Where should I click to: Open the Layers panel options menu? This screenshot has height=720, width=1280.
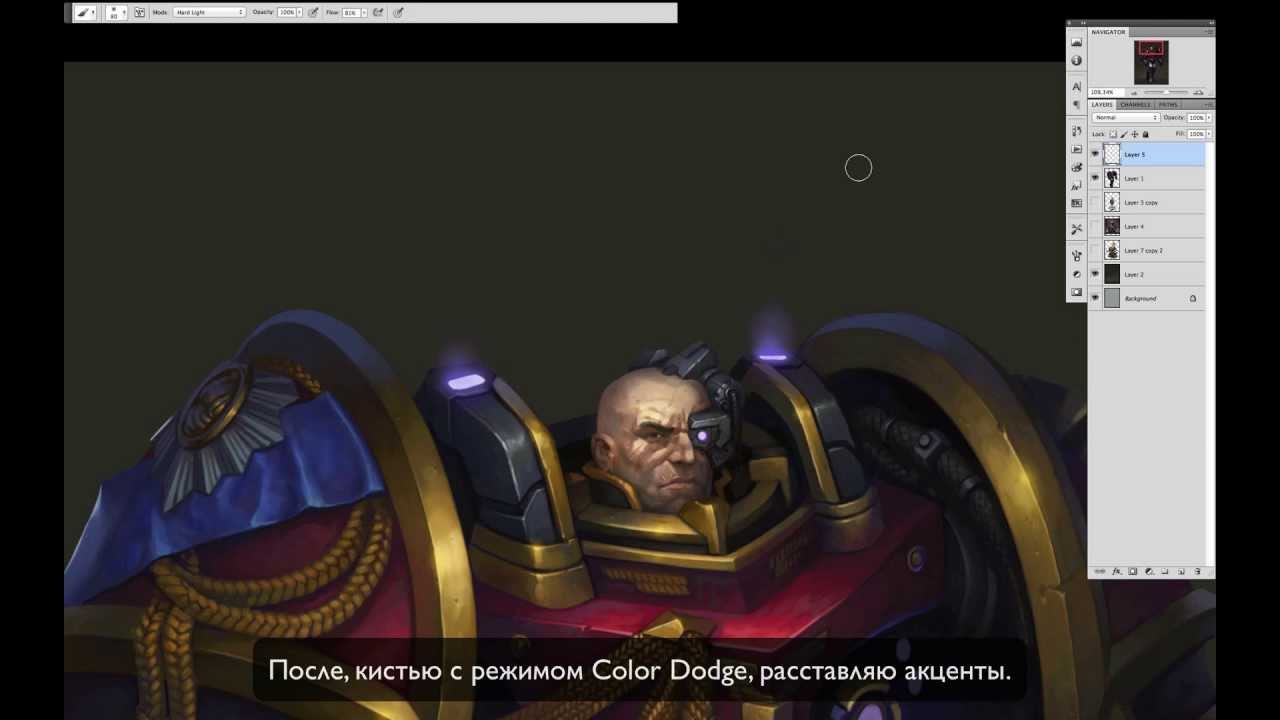(x=1209, y=104)
